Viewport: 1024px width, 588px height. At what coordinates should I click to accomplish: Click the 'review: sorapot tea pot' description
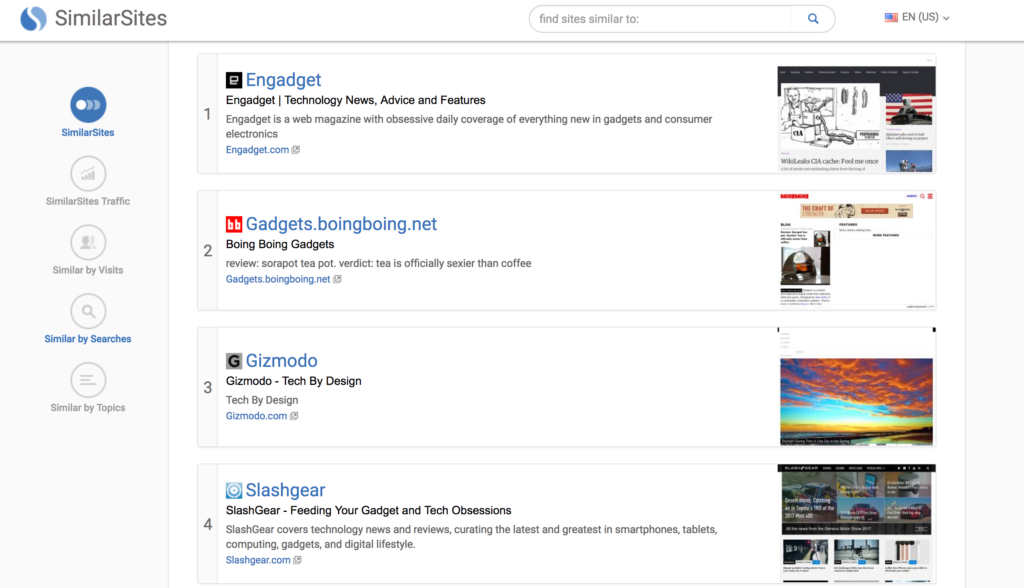(x=379, y=263)
